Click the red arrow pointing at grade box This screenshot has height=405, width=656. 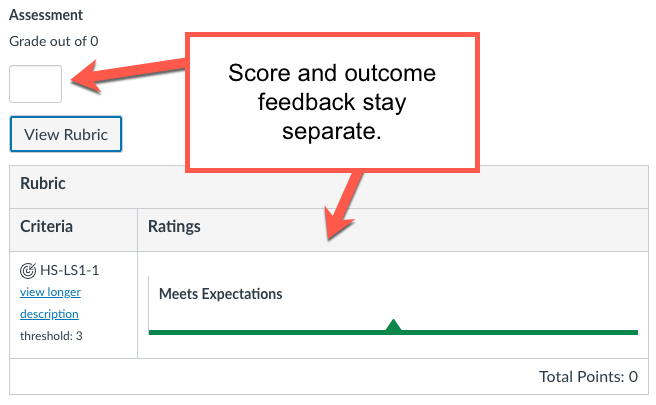(130, 73)
